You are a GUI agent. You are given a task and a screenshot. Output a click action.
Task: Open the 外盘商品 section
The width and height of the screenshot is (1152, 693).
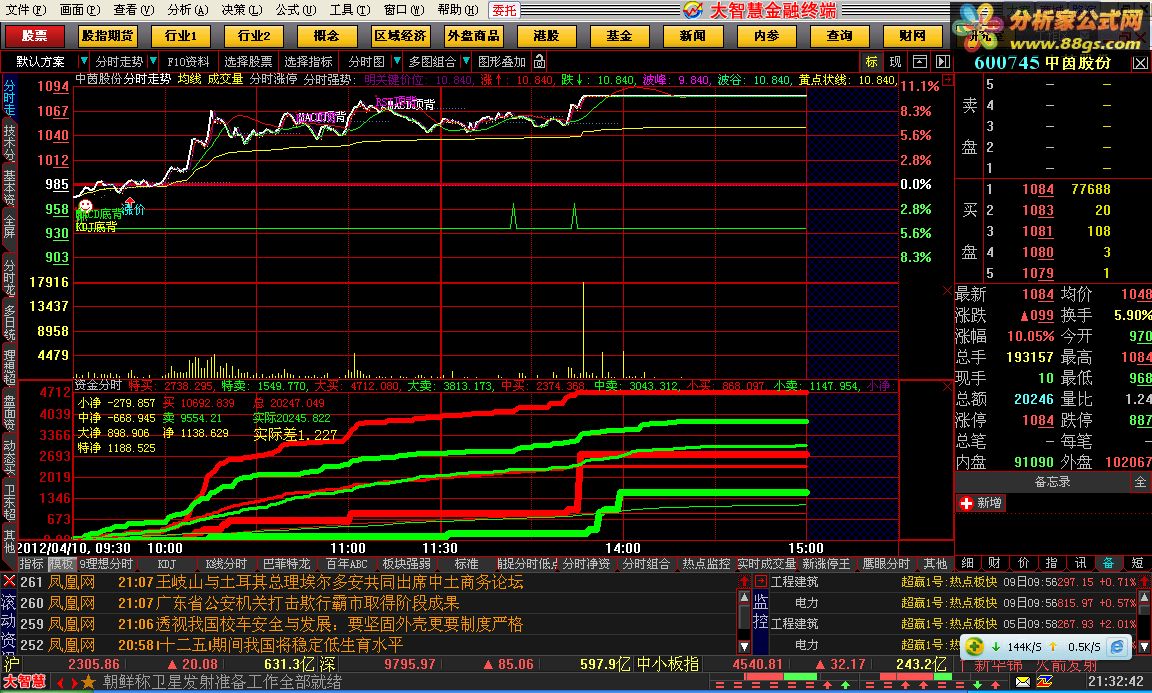click(473, 35)
